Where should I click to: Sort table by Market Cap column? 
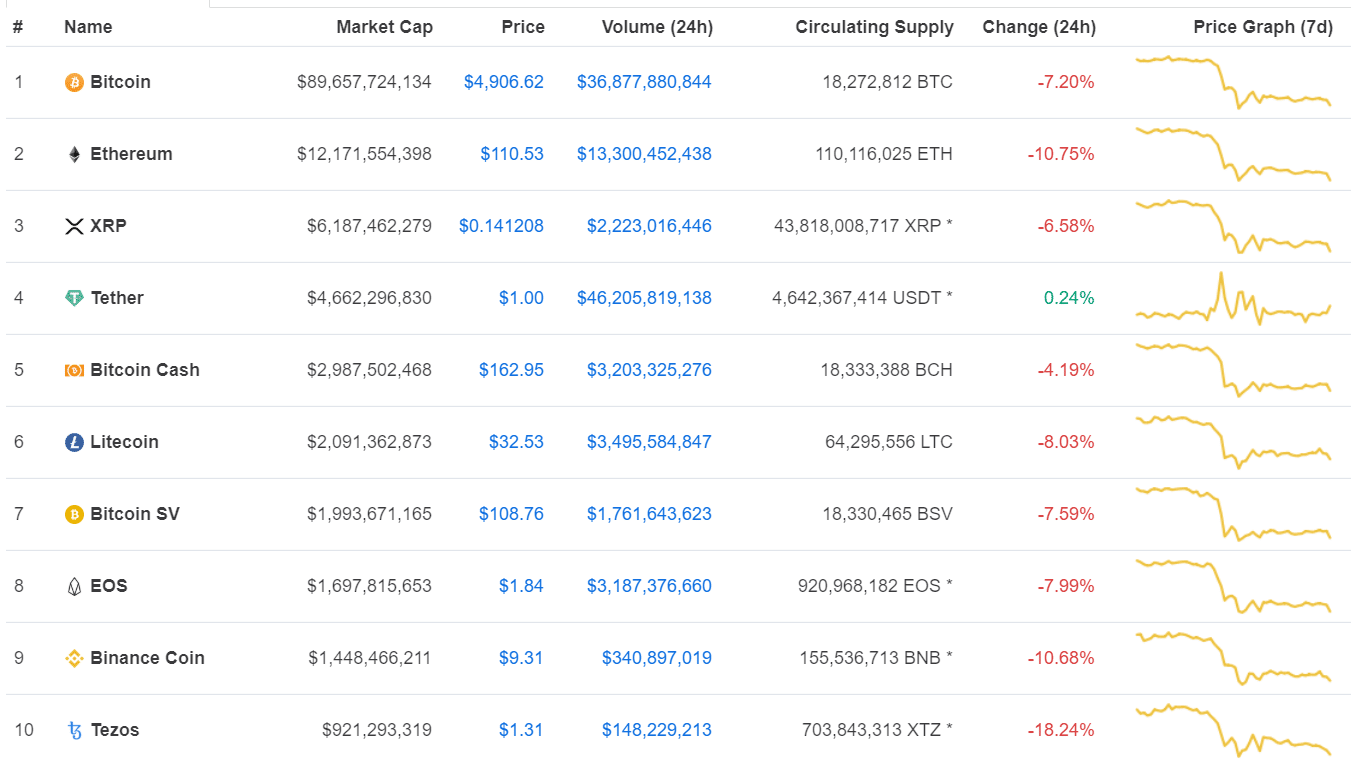click(x=384, y=27)
